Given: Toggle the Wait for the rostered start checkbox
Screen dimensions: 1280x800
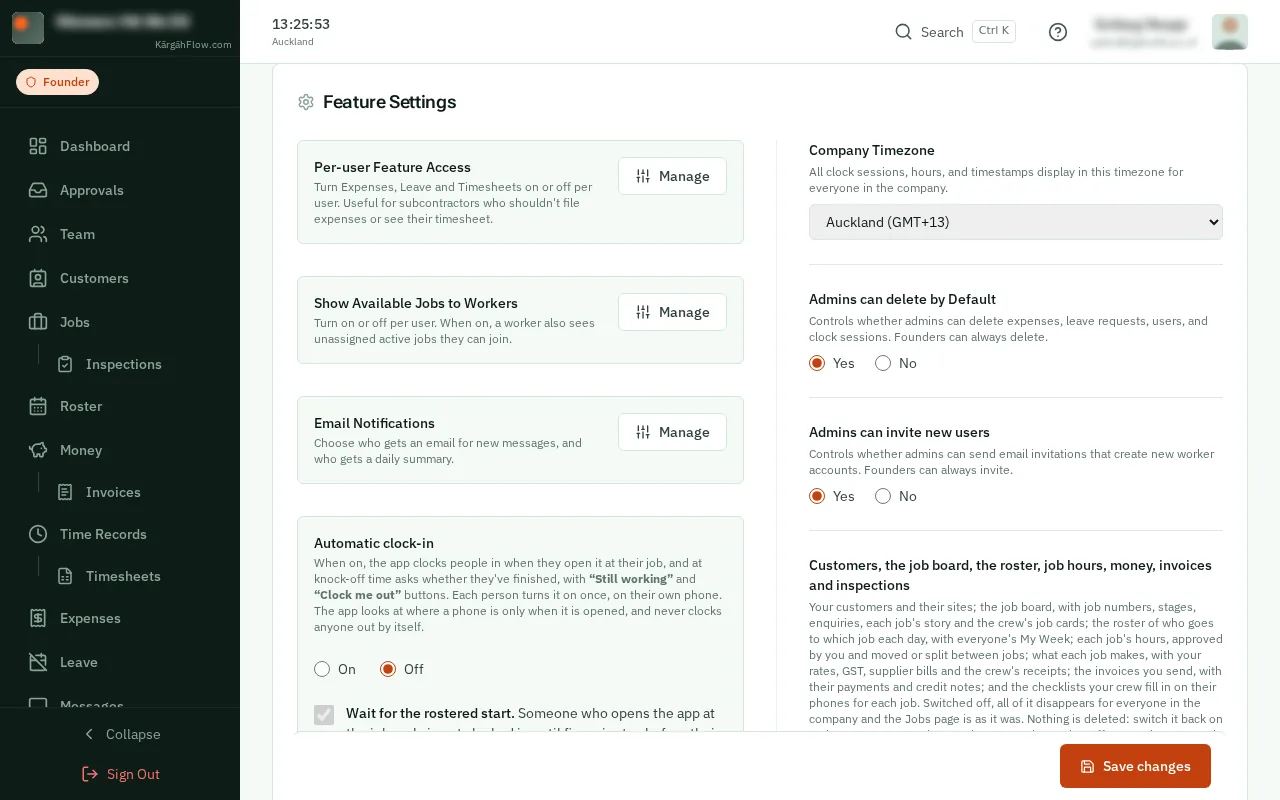Looking at the screenshot, I should pyautogui.click(x=324, y=714).
